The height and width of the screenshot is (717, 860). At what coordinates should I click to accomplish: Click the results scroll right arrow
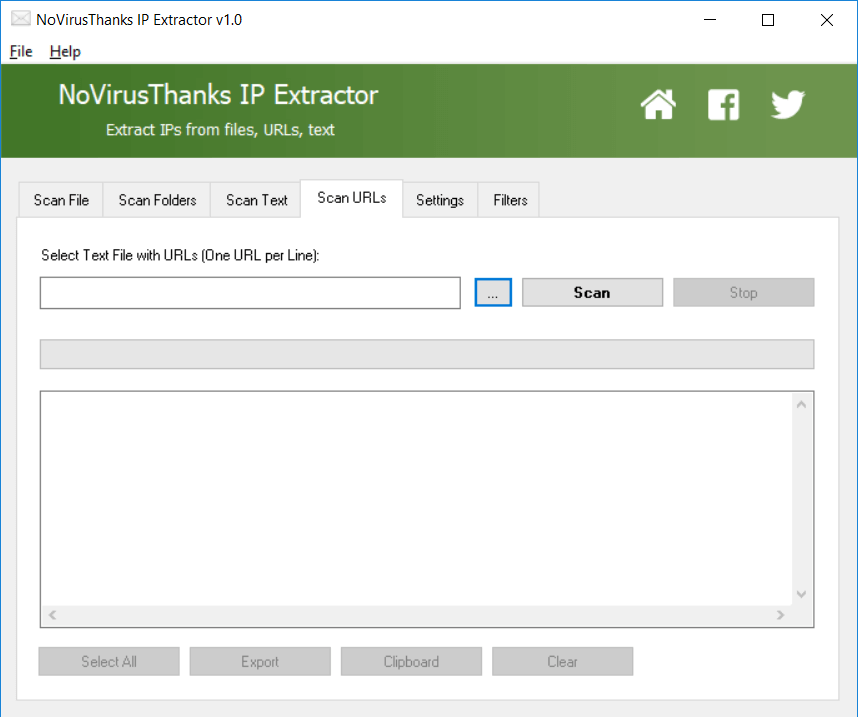(780, 615)
